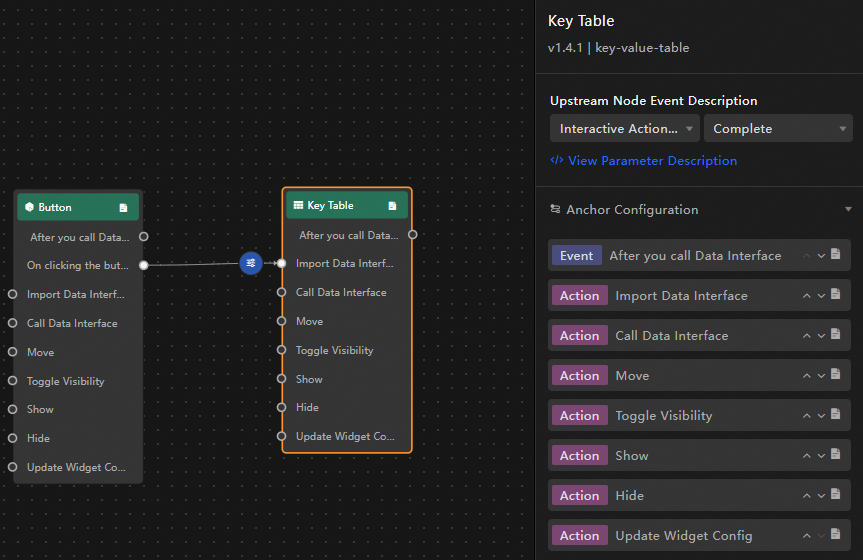Click the document icon on the Key Table node header

392,206
